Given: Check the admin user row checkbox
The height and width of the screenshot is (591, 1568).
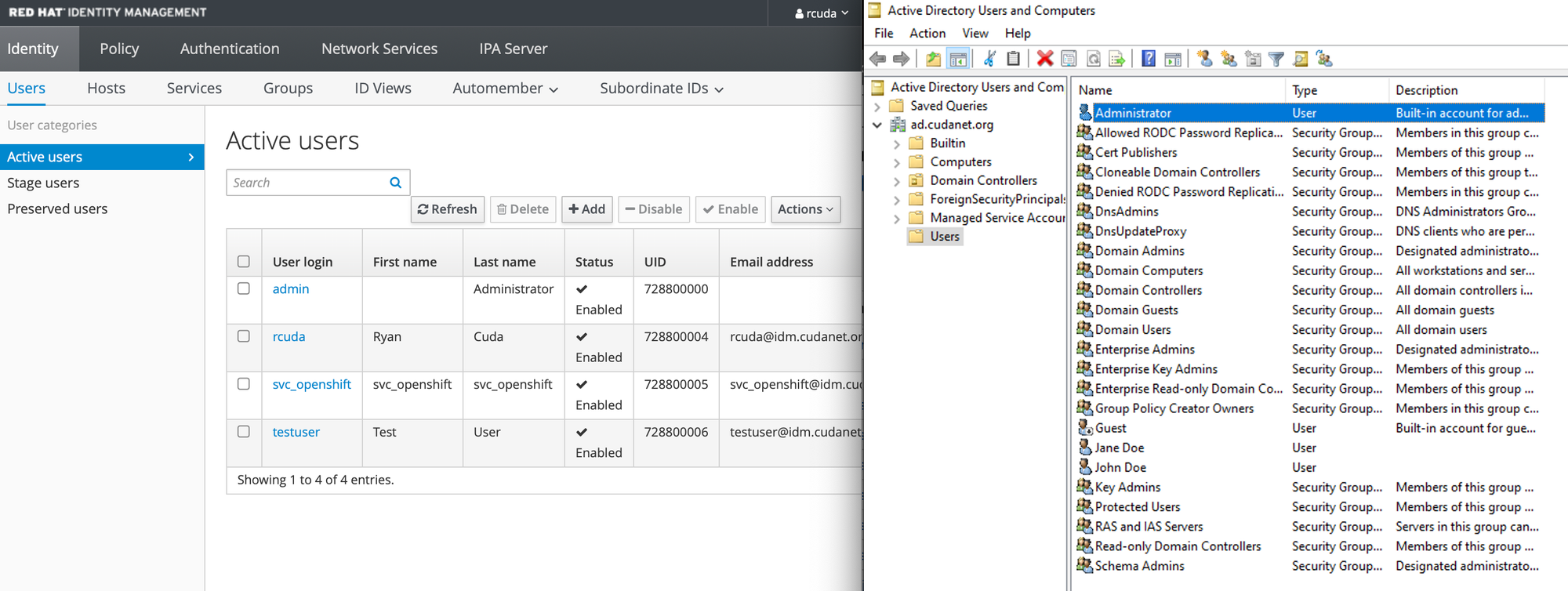Looking at the screenshot, I should (244, 288).
